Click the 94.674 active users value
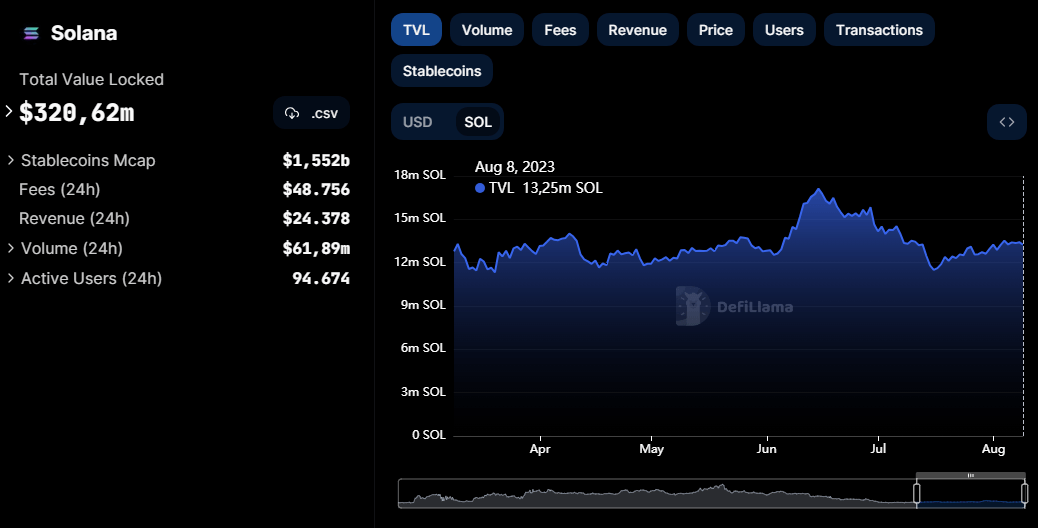This screenshot has height=528, width=1038. (321, 279)
